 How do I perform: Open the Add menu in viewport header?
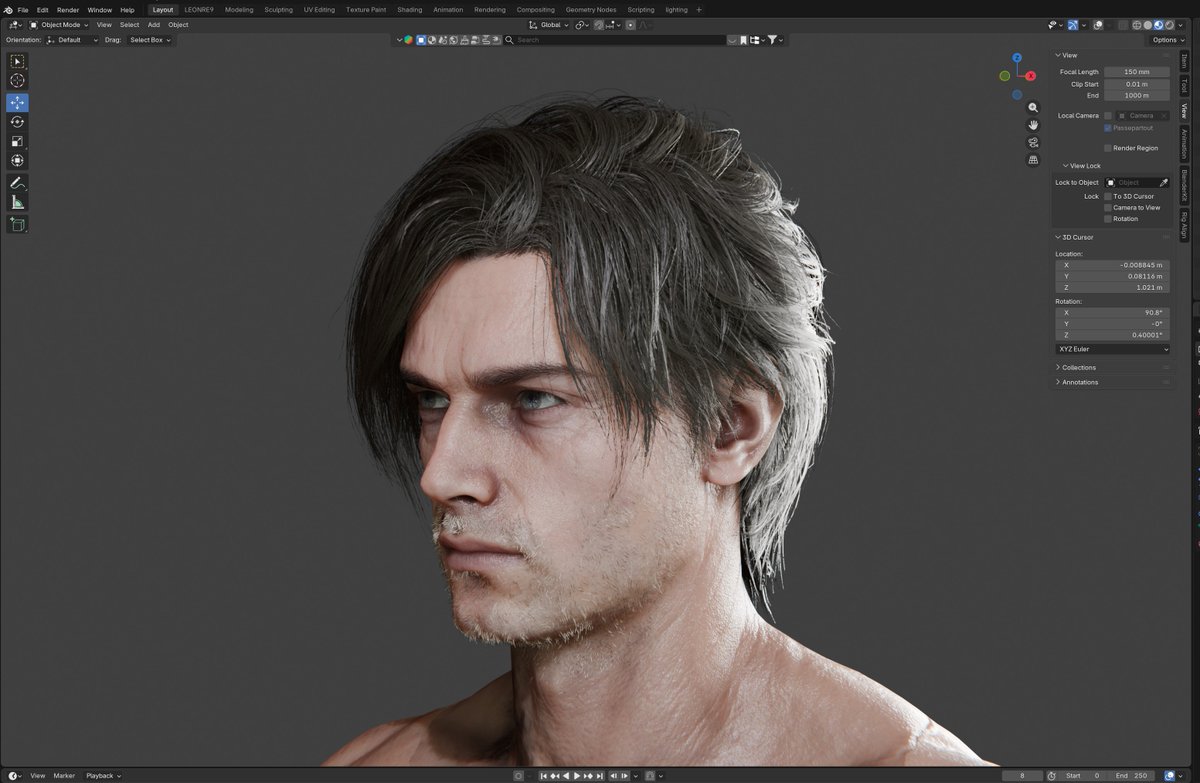click(154, 24)
